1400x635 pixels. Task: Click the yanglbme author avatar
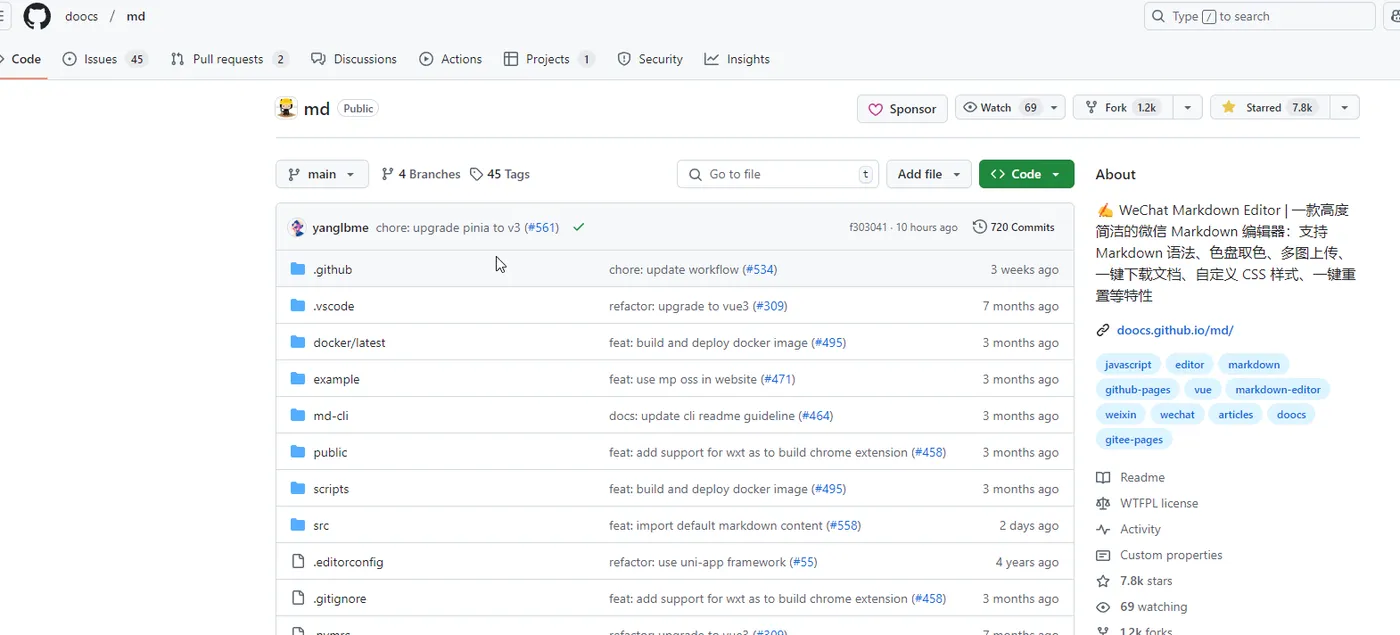click(297, 227)
